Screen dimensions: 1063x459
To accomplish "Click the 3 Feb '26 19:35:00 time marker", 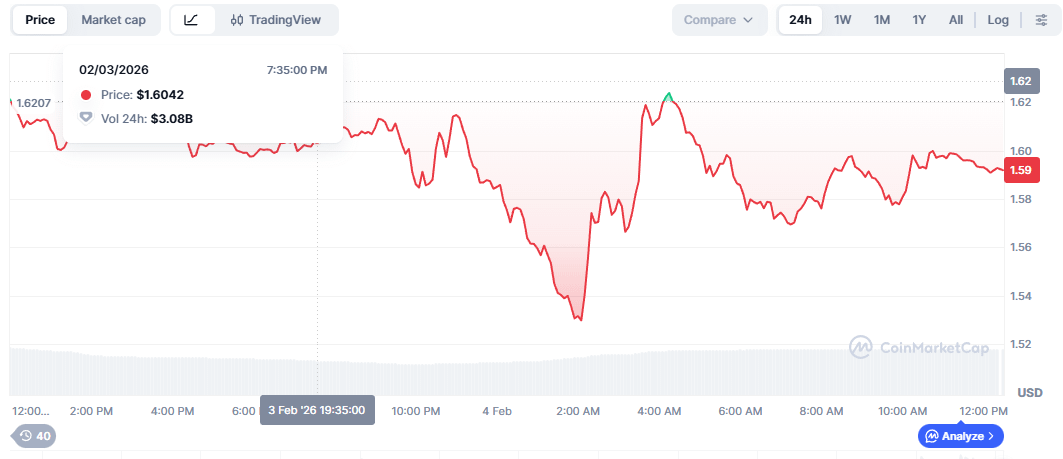I will click(317, 409).
